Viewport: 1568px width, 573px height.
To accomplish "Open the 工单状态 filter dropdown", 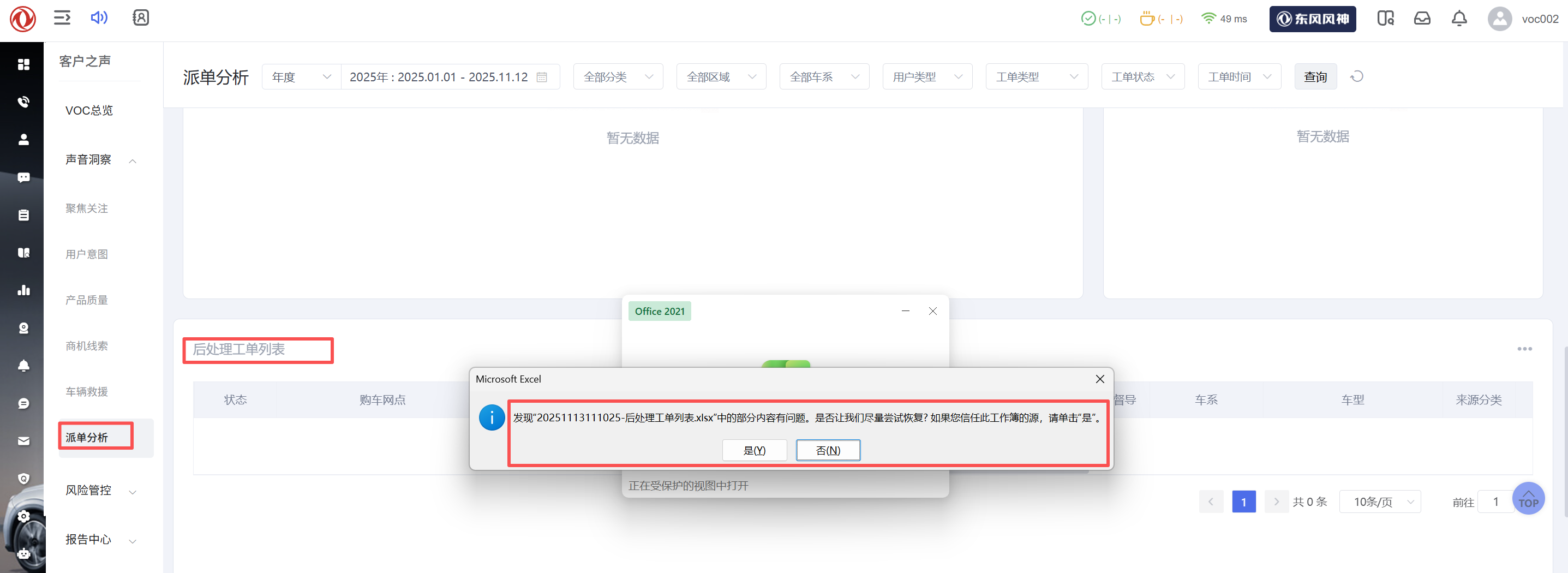I will coord(1142,77).
